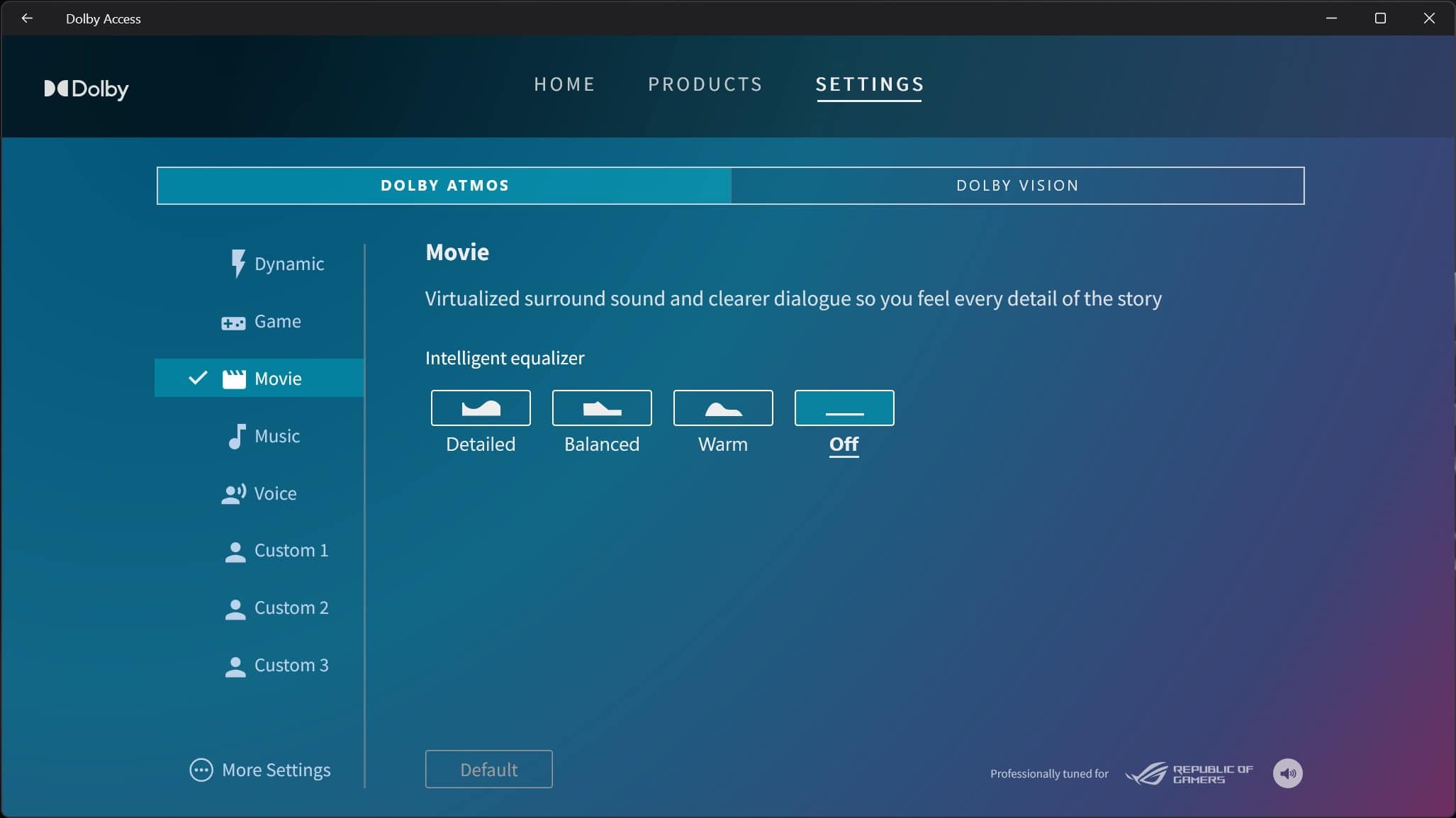Click the Custom 2 profile icon

pyautogui.click(x=235, y=609)
